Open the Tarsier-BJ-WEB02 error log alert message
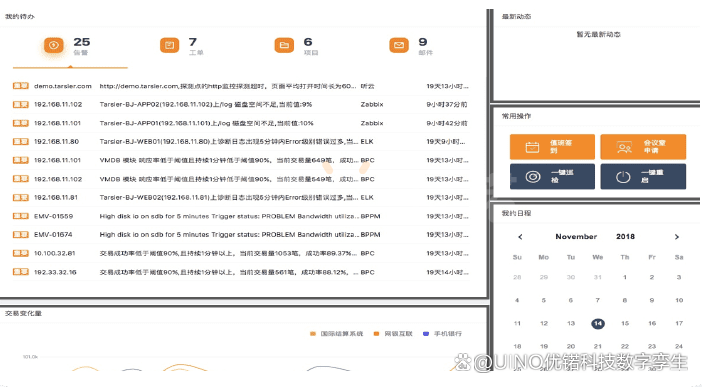 [x=229, y=198]
